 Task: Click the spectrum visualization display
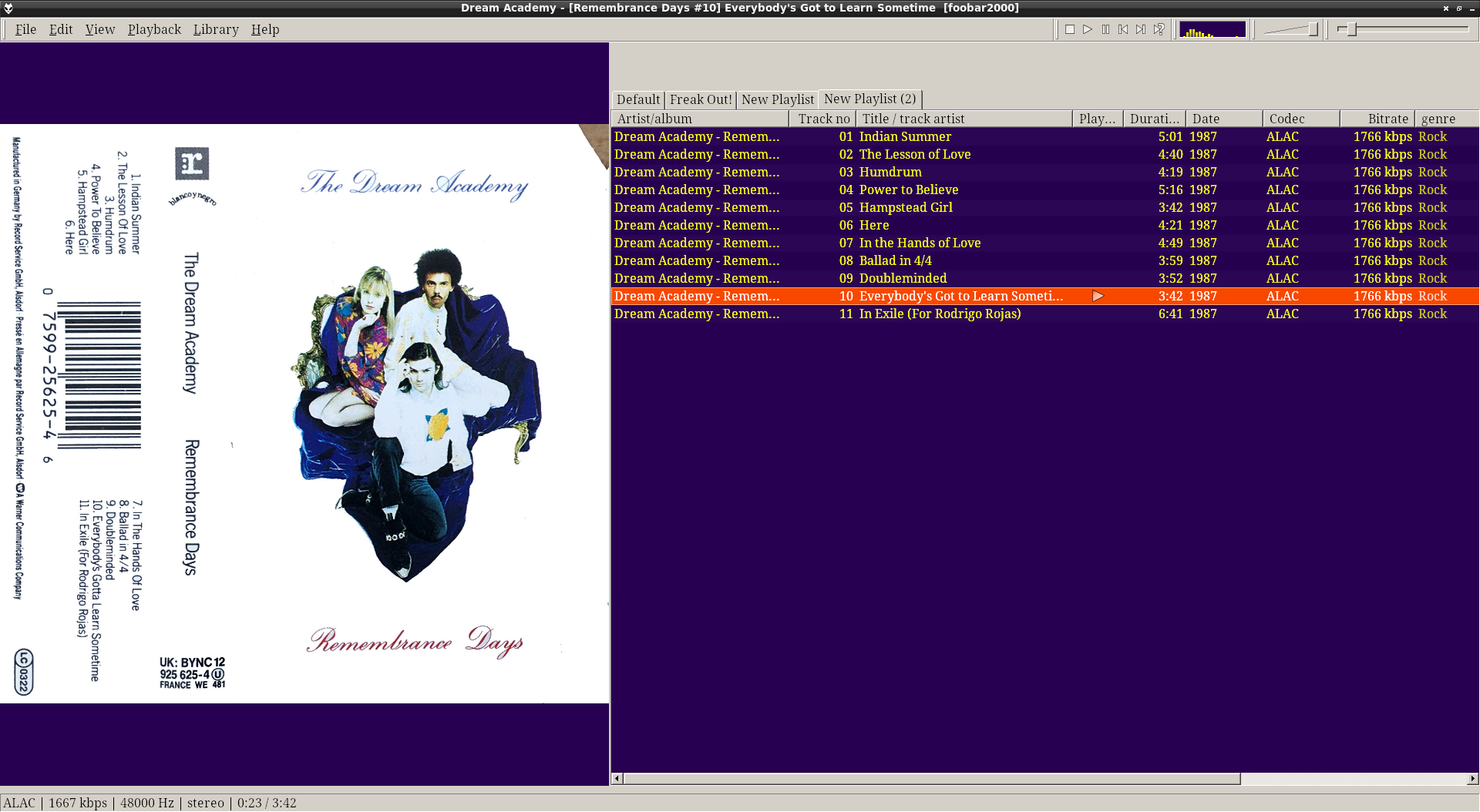(x=1213, y=29)
